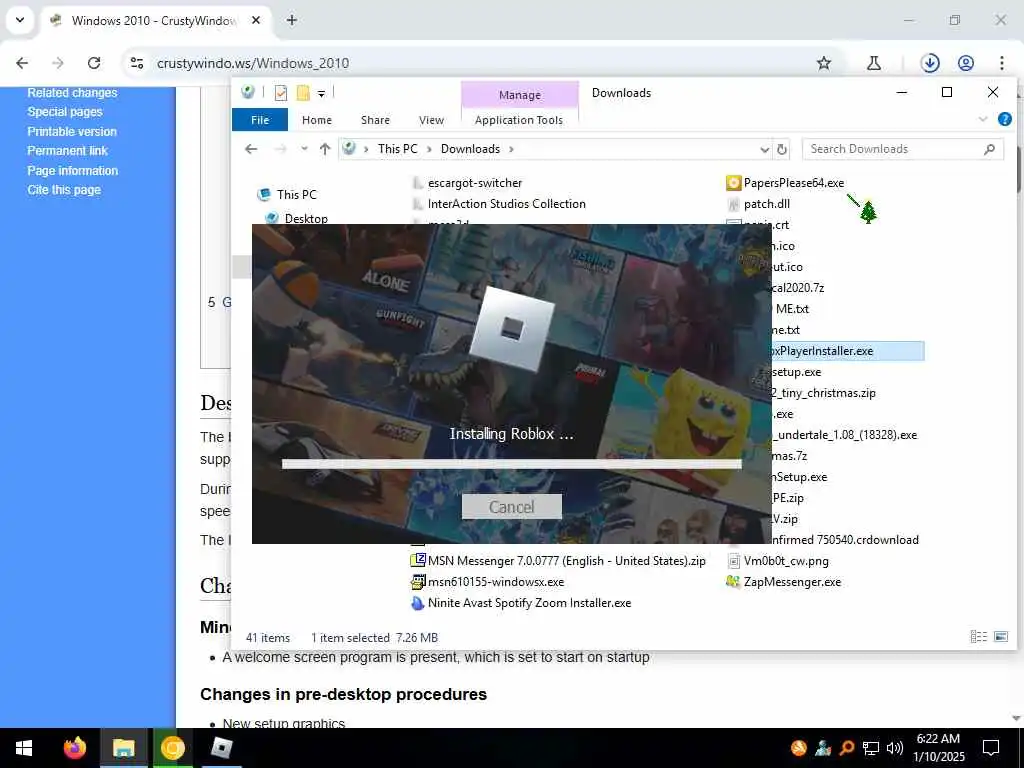1024x768 pixels.
Task: Select the unconfirmed 750540.crdownload file
Action: tap(845, 540)
